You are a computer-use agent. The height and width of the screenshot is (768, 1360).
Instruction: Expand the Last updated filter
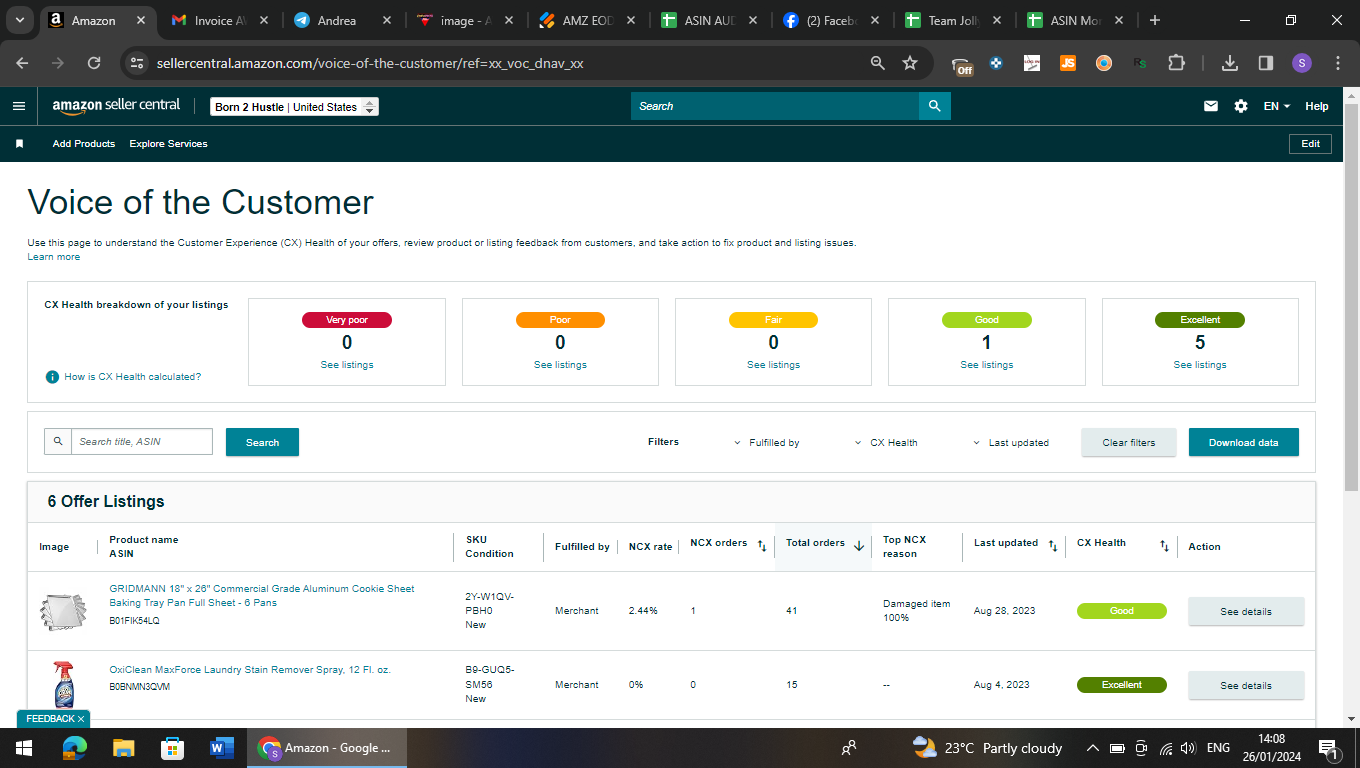click(x=1011, y=442)
